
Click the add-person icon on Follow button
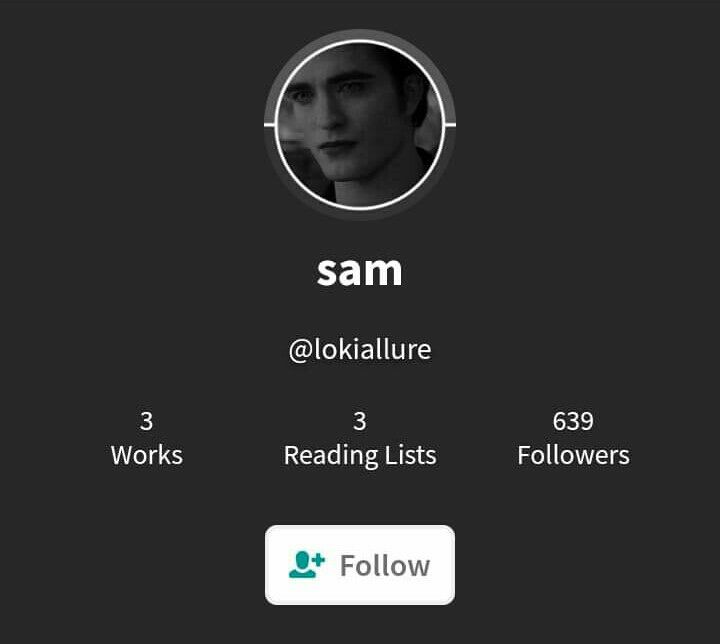pos(307,565)
